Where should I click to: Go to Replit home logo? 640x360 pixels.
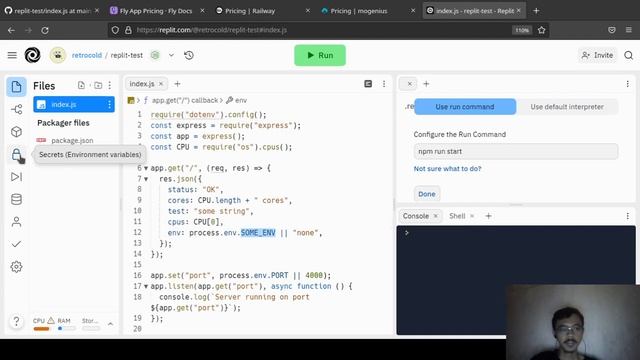click(33, 55)
